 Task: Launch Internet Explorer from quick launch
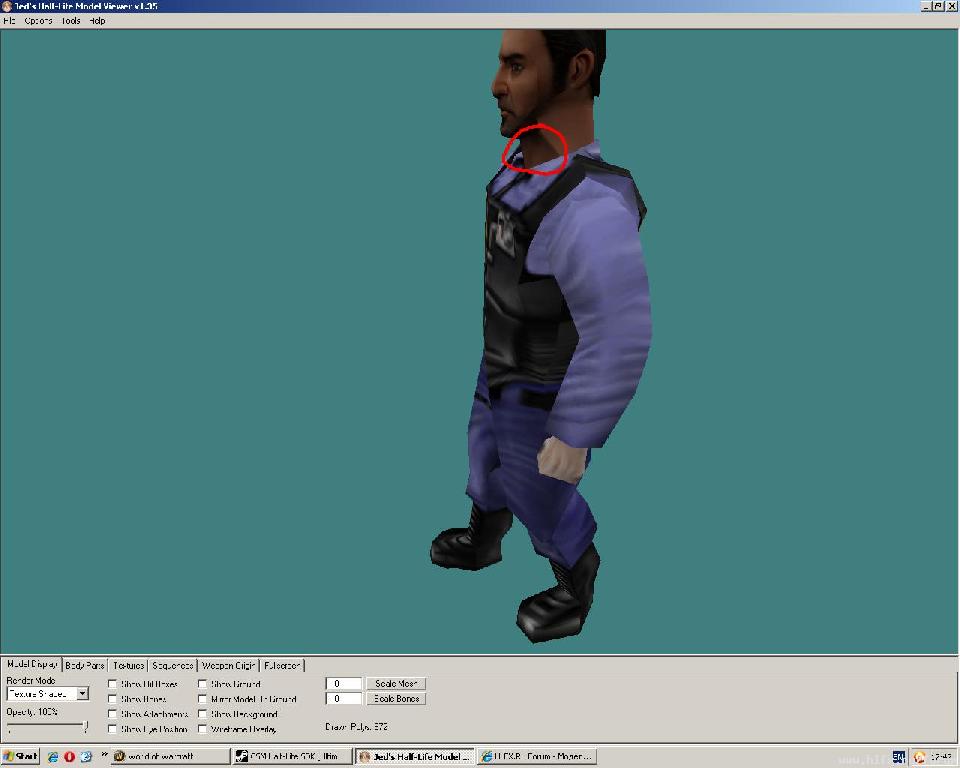(x=53, y=757)
